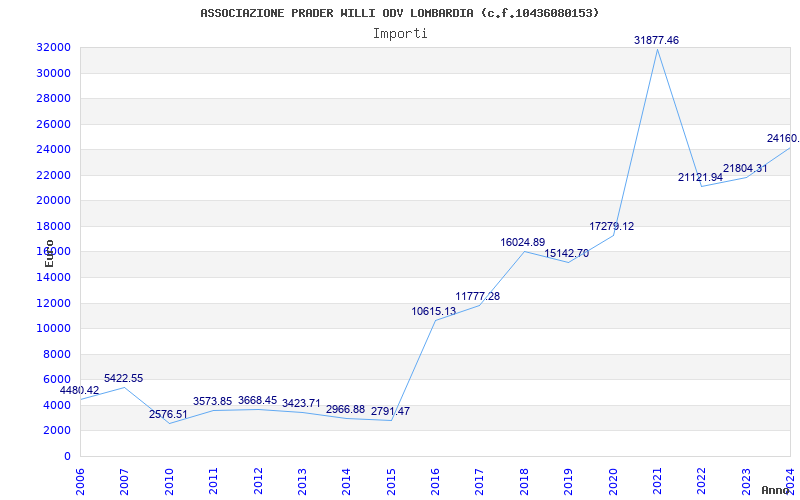Screen dimensions: 800x500
Task: Click y-axis value 2000
Action: tap(56, 431)
